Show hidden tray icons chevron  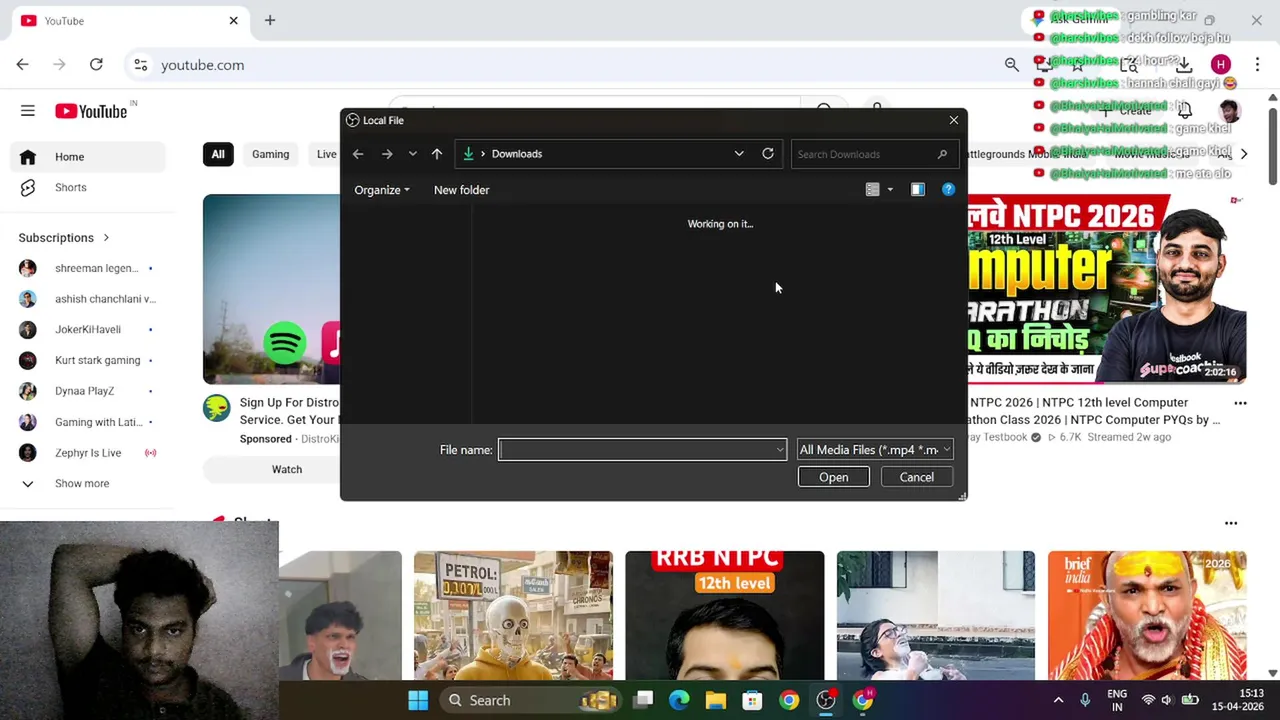pyautogui.click(x=1058, y=700)
